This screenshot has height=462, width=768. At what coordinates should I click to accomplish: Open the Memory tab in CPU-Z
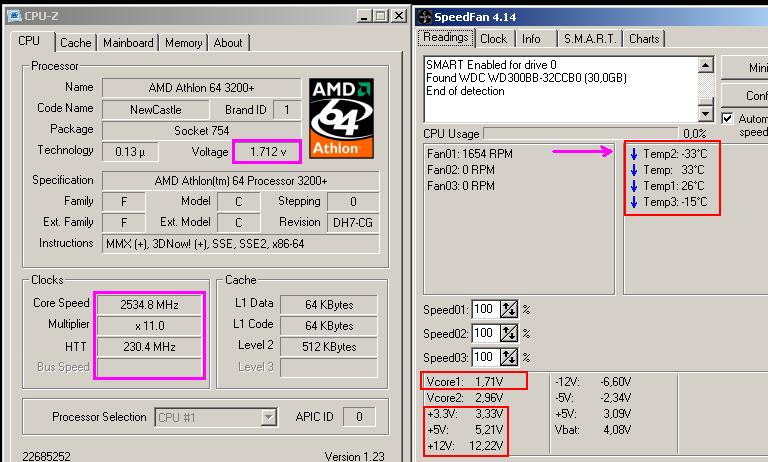183,43
